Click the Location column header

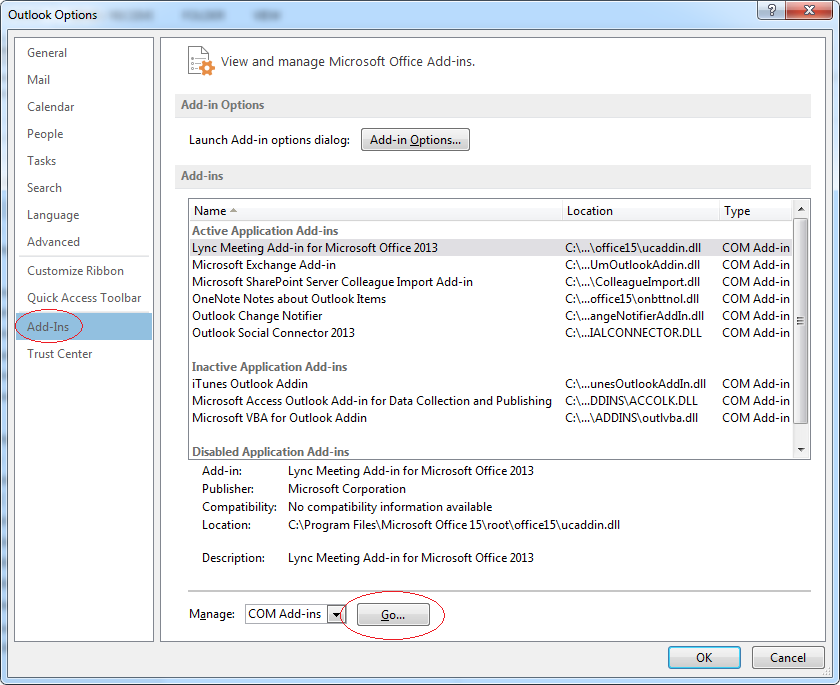(590, 210)
